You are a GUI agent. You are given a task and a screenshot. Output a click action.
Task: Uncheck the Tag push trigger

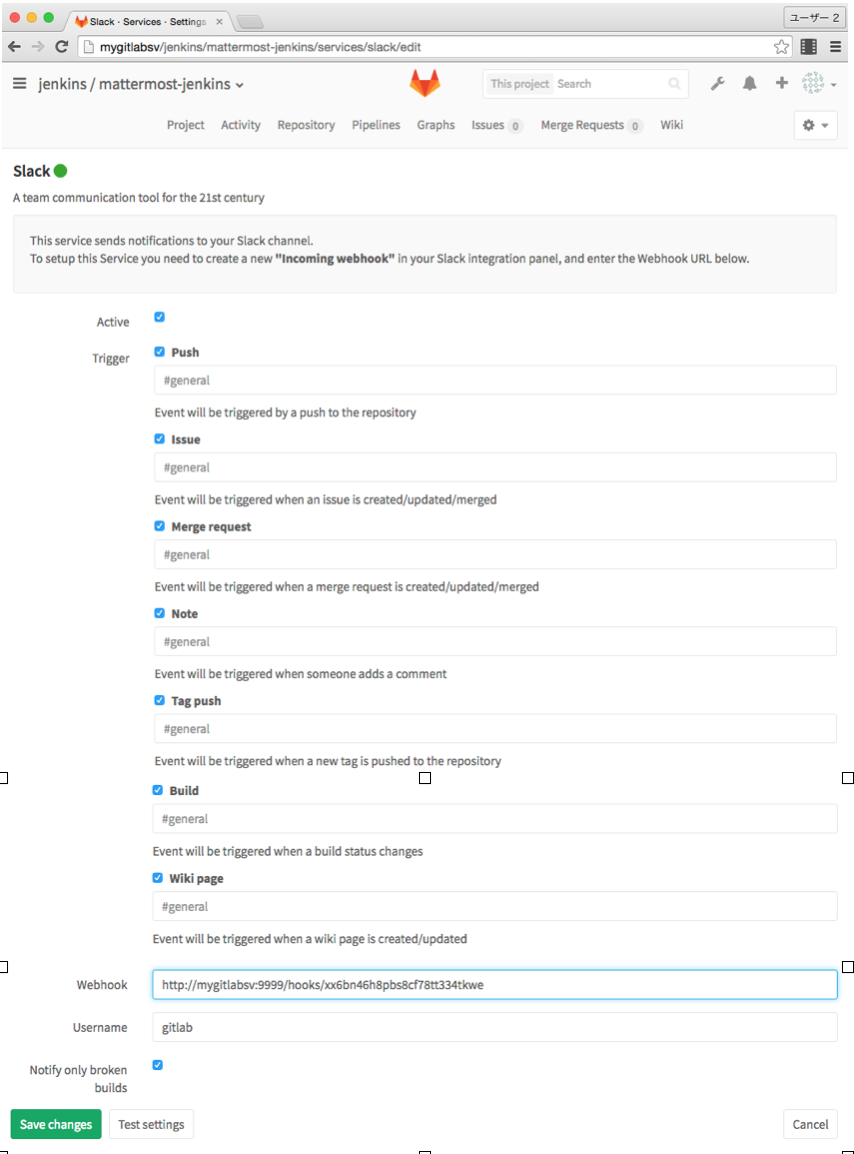click(158, 700)
